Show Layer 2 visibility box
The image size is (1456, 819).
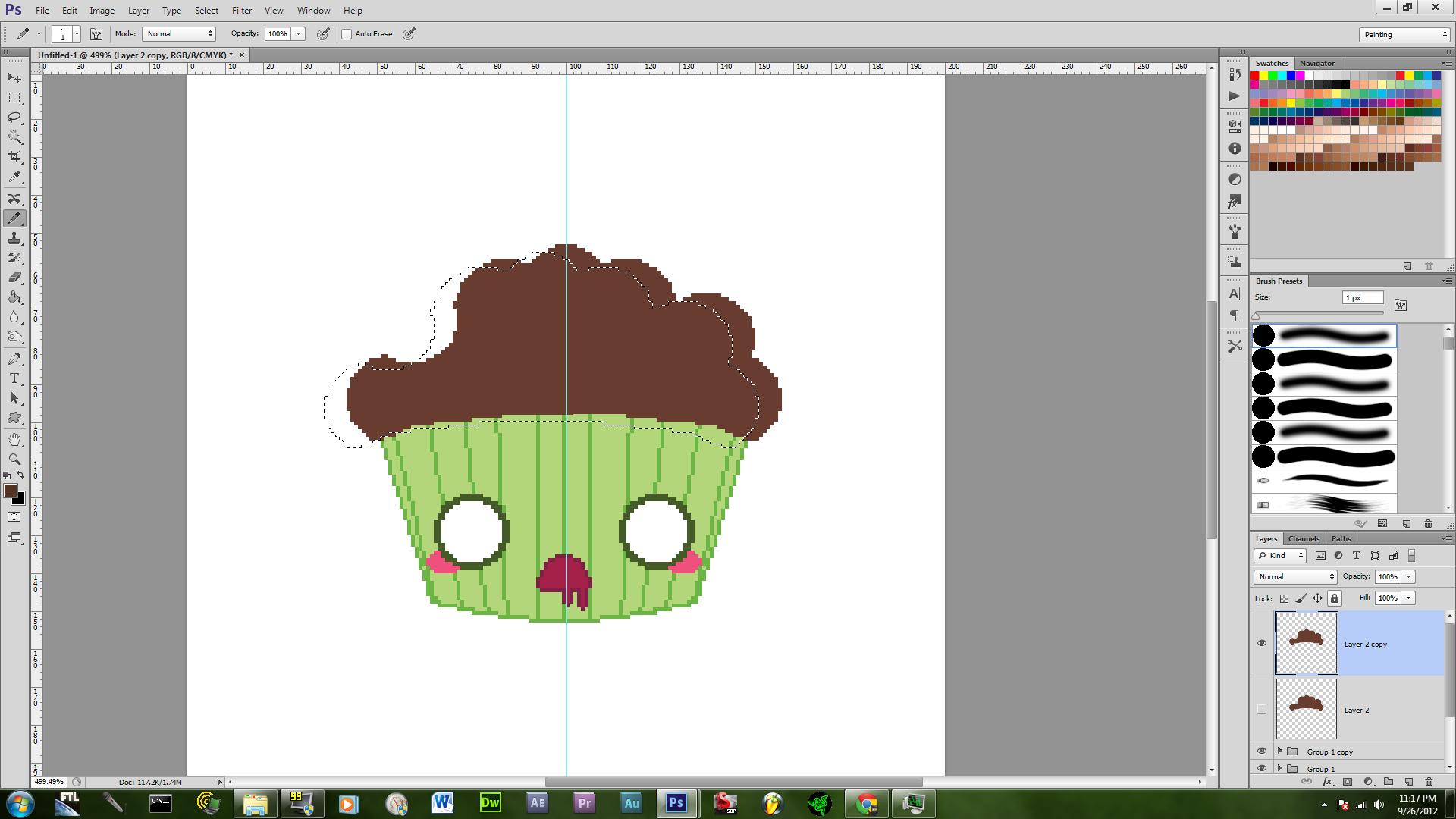click(x=1262, y=709)
